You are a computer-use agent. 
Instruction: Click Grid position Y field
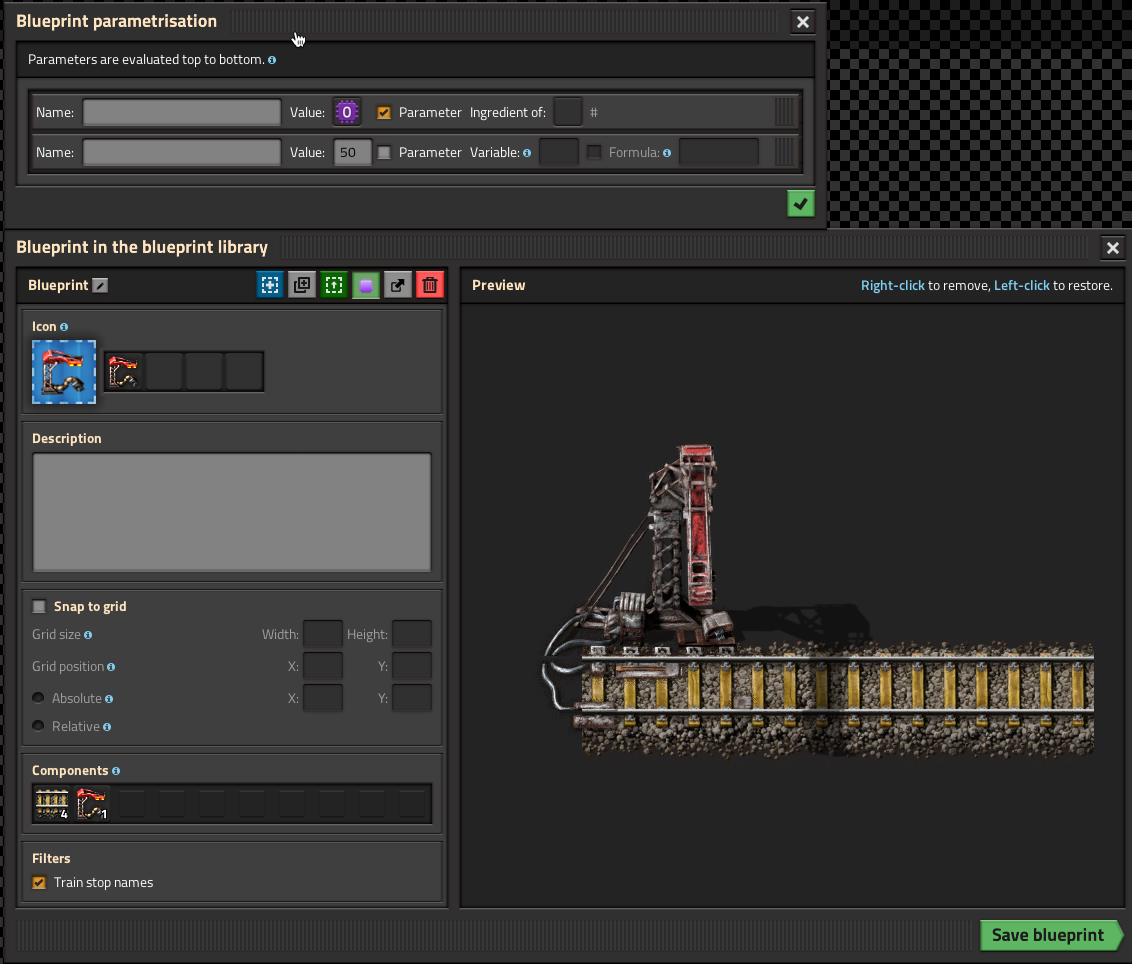point(412,666)
